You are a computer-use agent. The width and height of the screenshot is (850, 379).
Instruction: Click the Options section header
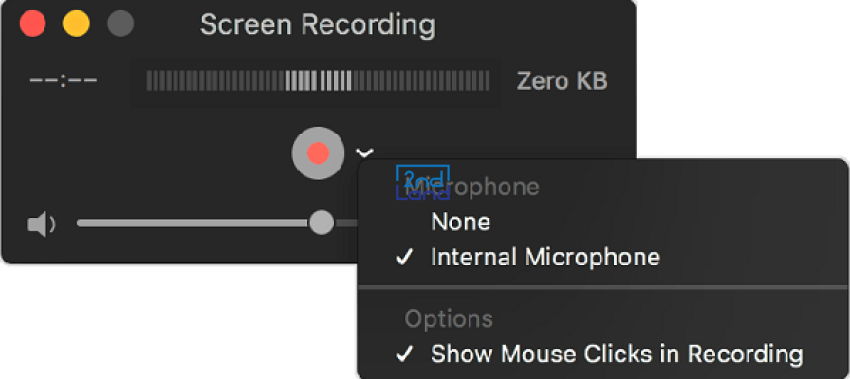pos(449,319)
